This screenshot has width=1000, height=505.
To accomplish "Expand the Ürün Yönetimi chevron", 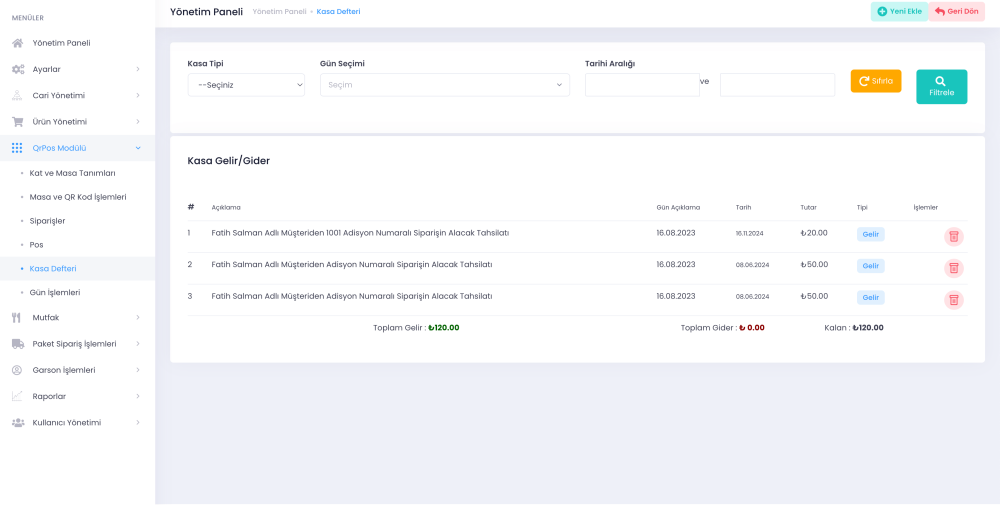I will (138, 122).
